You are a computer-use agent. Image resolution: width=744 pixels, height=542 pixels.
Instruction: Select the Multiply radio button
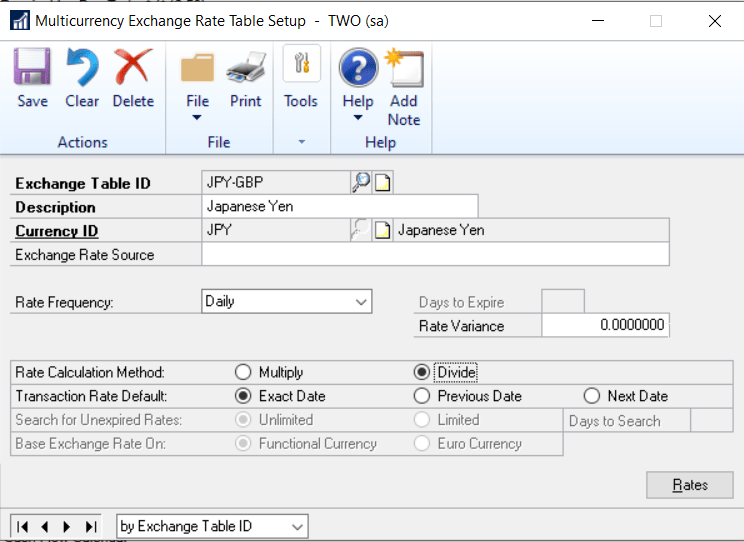click(x=242, y=372)
